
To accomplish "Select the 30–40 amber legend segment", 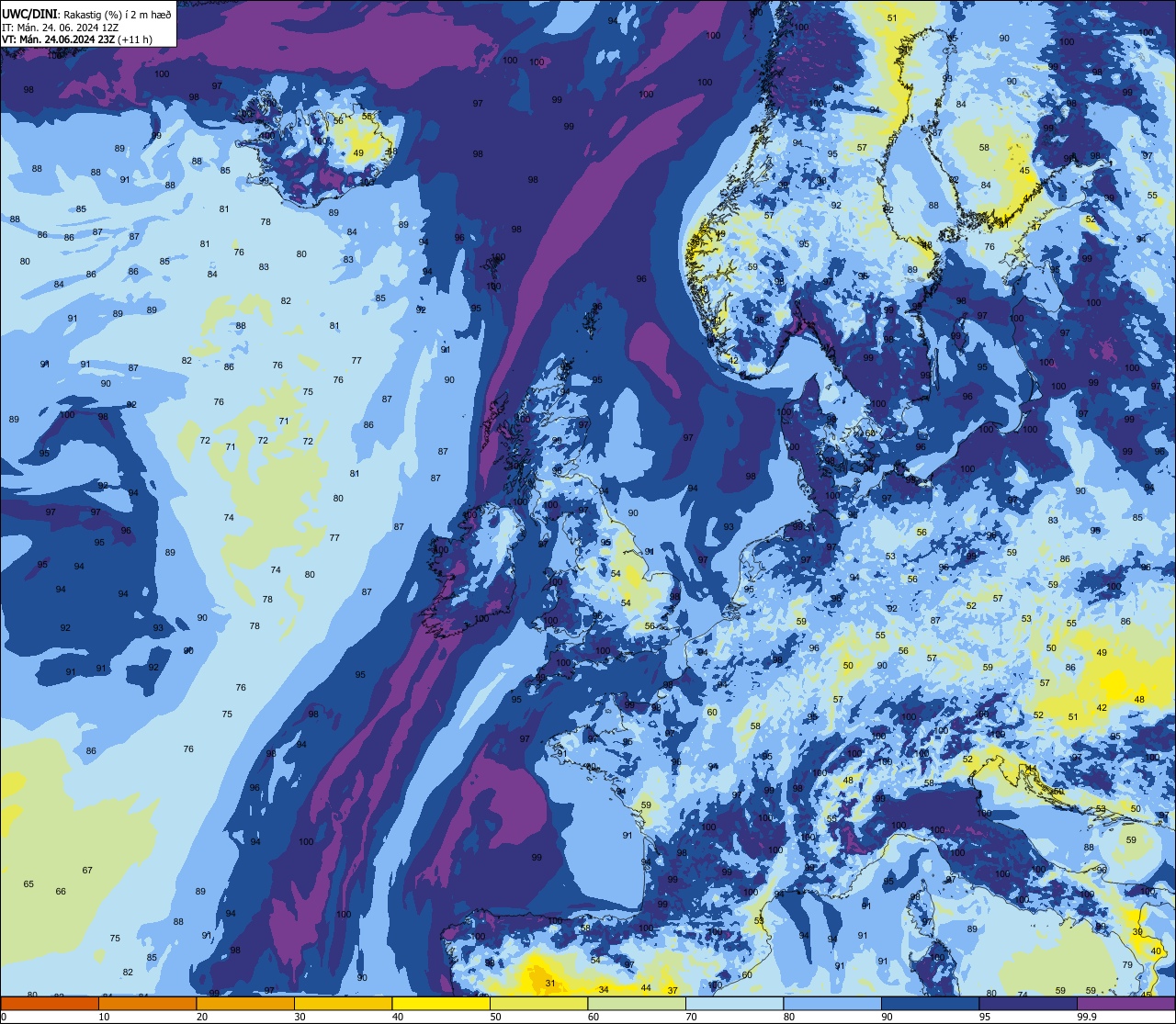I will click(x=343, y=1004).
